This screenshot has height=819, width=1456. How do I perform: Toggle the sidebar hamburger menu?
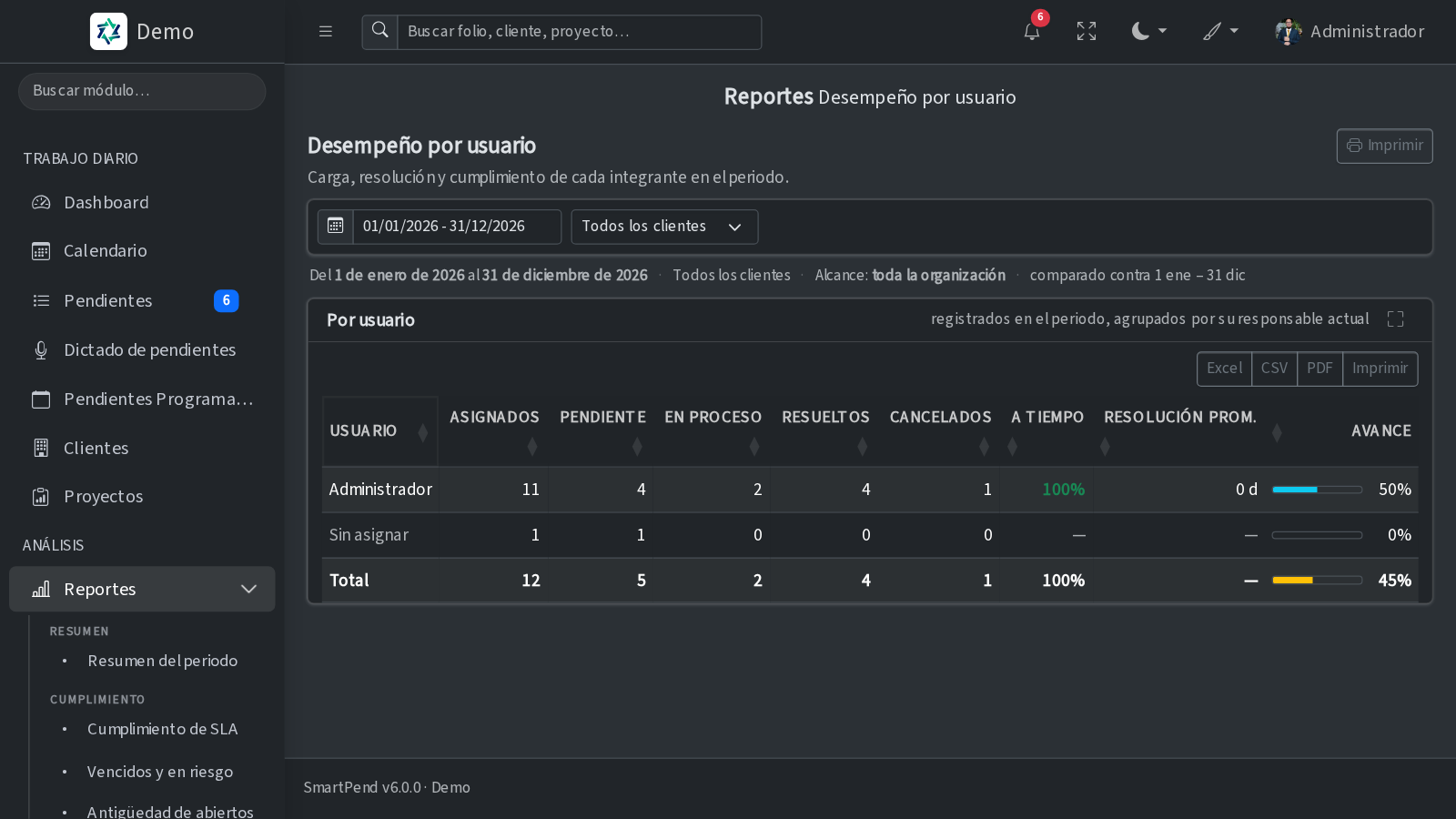coord(326,32)
